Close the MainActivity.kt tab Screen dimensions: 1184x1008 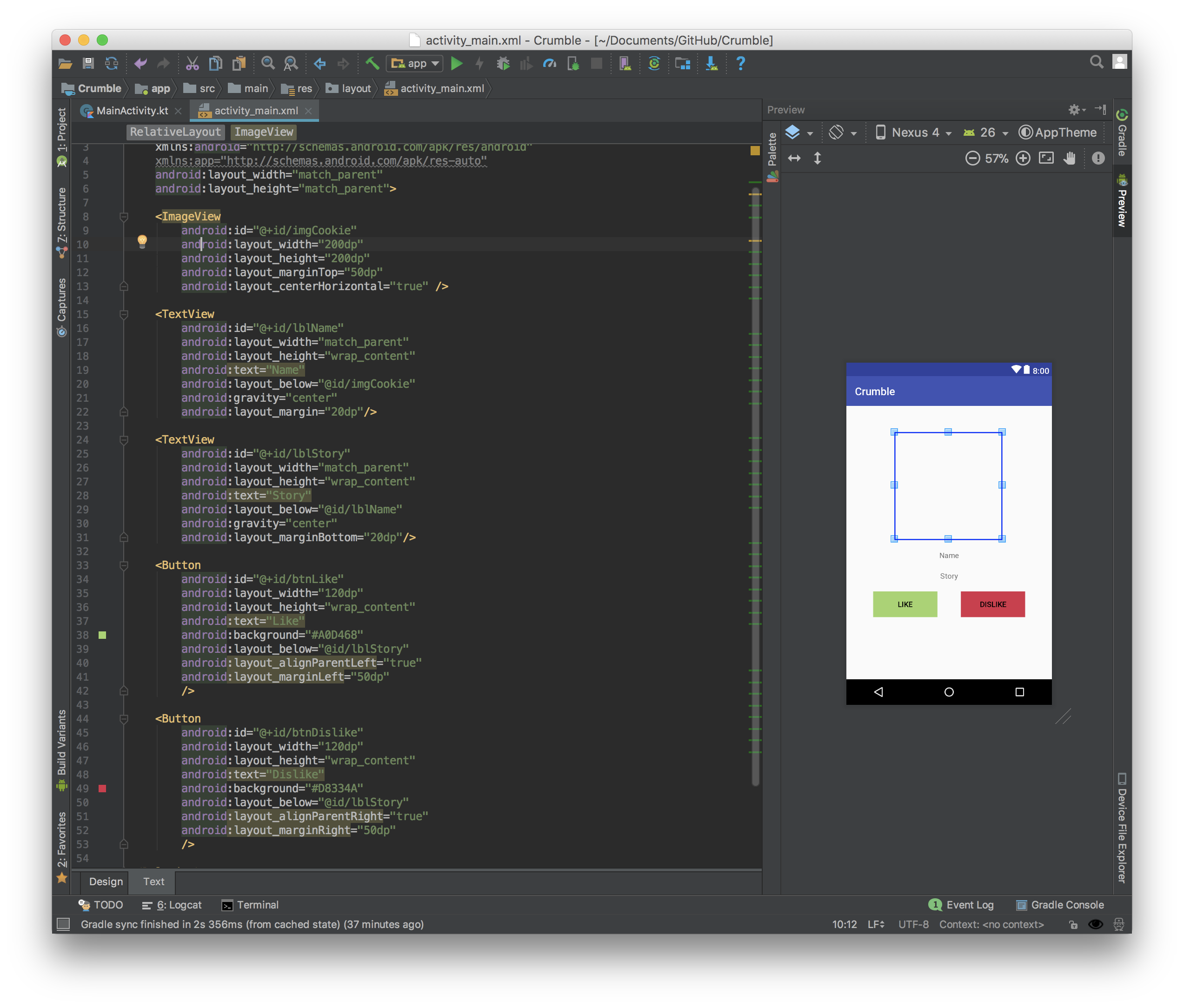point(178,111)
